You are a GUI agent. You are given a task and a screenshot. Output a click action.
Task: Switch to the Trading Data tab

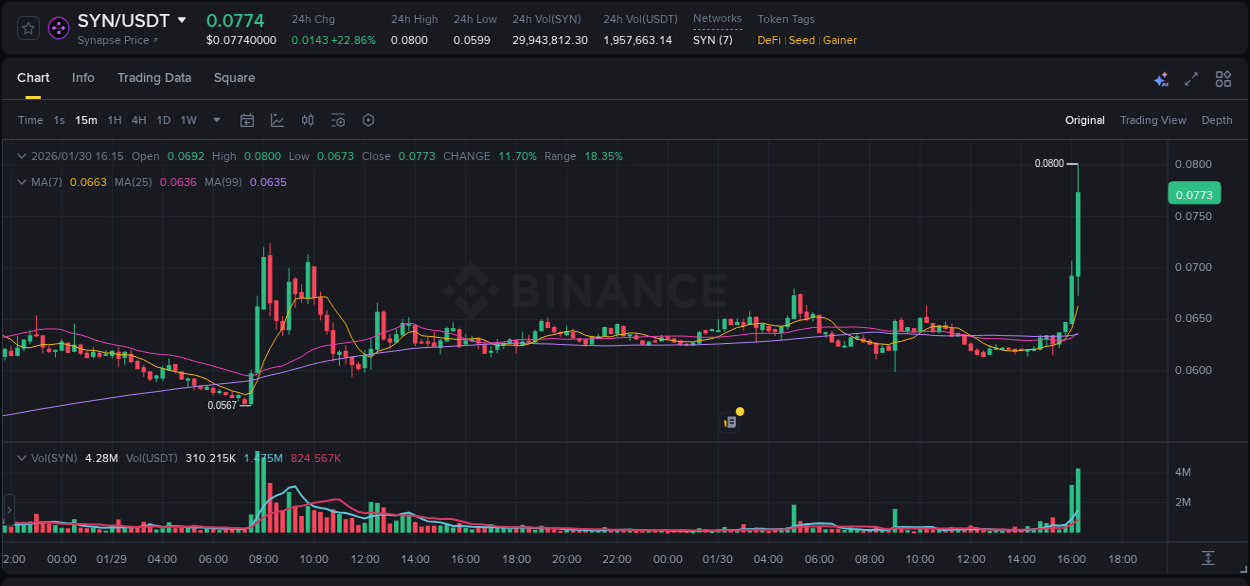(x=154, y=78)
